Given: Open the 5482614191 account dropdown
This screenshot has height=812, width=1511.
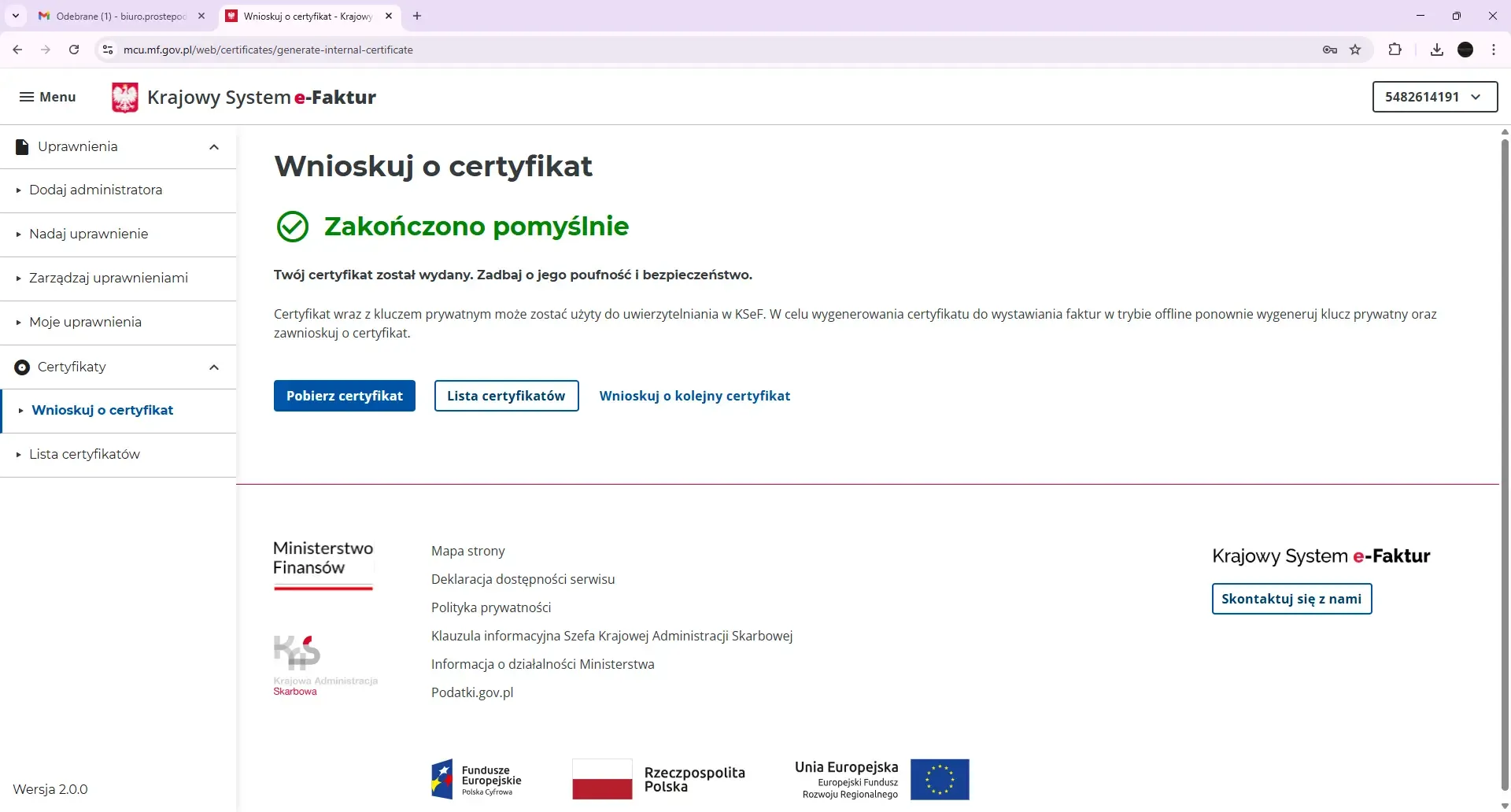Looking at the screenshot, I should [1434, 97].
